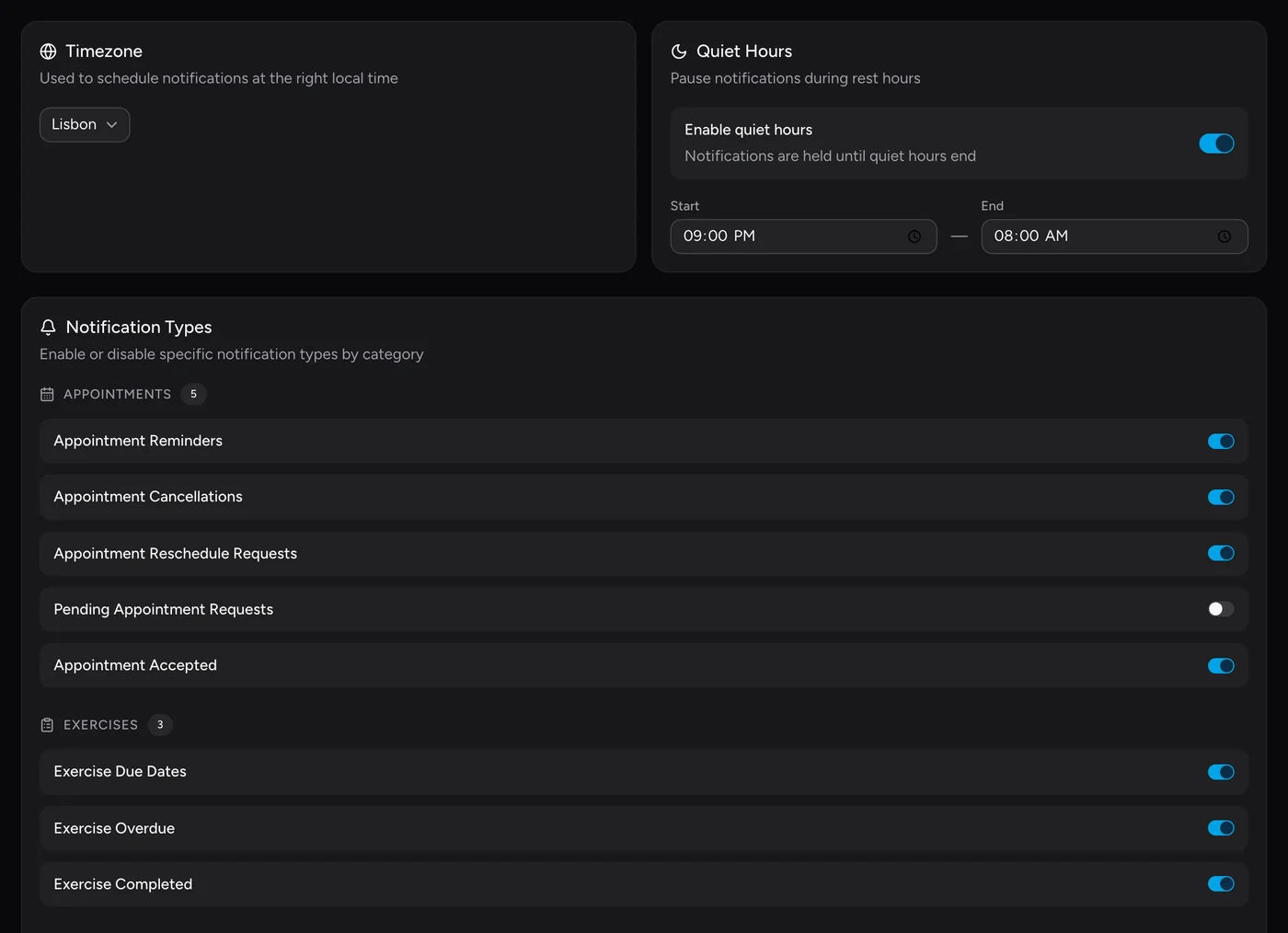Click the Enable quiet hours label text
Image resolution: width=1288 pixels, height=933 pixels.
coord(748,130)
